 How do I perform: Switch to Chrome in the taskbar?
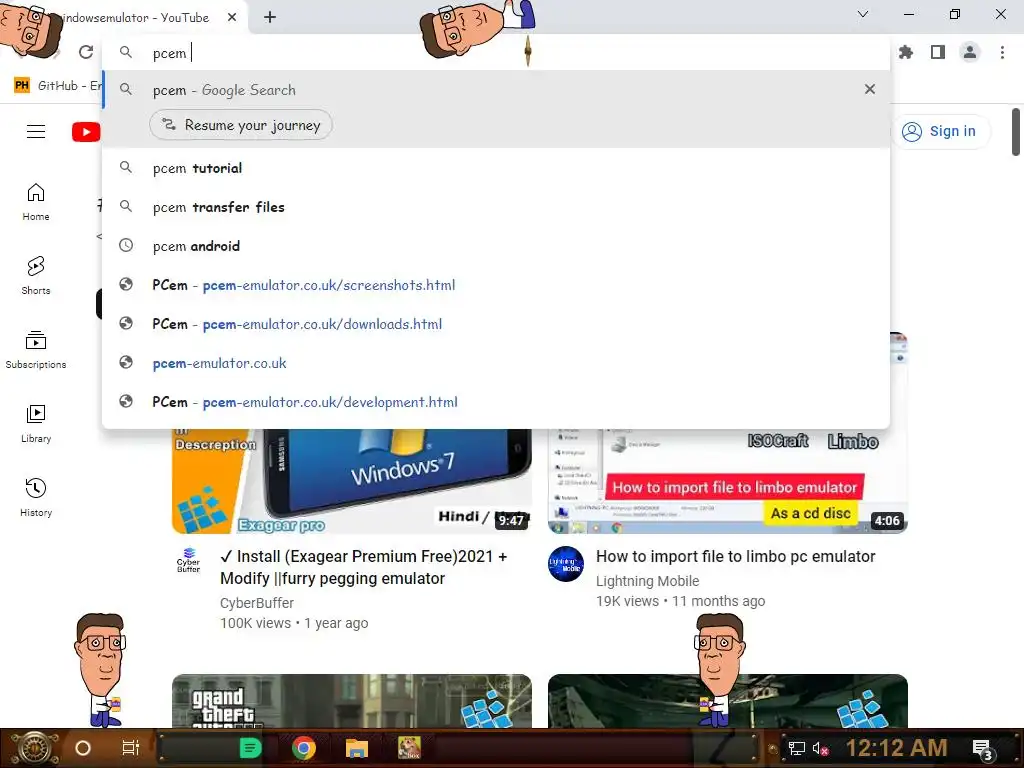[304, 748]
